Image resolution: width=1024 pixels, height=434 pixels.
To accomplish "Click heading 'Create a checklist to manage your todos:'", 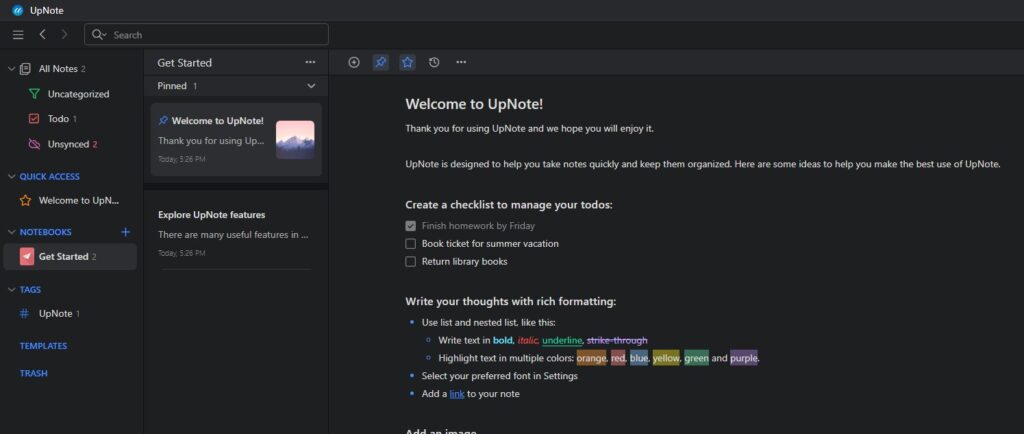I will click(509, 204).
